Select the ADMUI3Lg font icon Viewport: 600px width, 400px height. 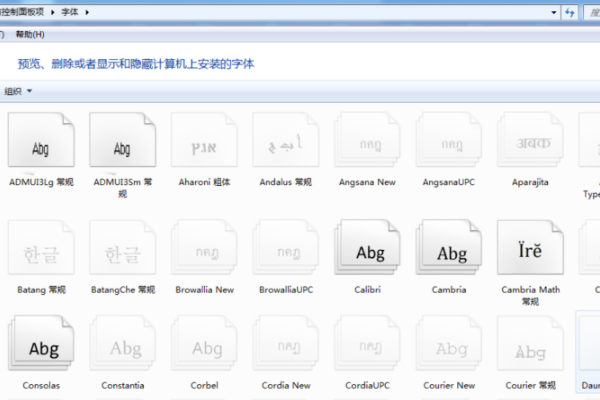click(x=41, y=140)
